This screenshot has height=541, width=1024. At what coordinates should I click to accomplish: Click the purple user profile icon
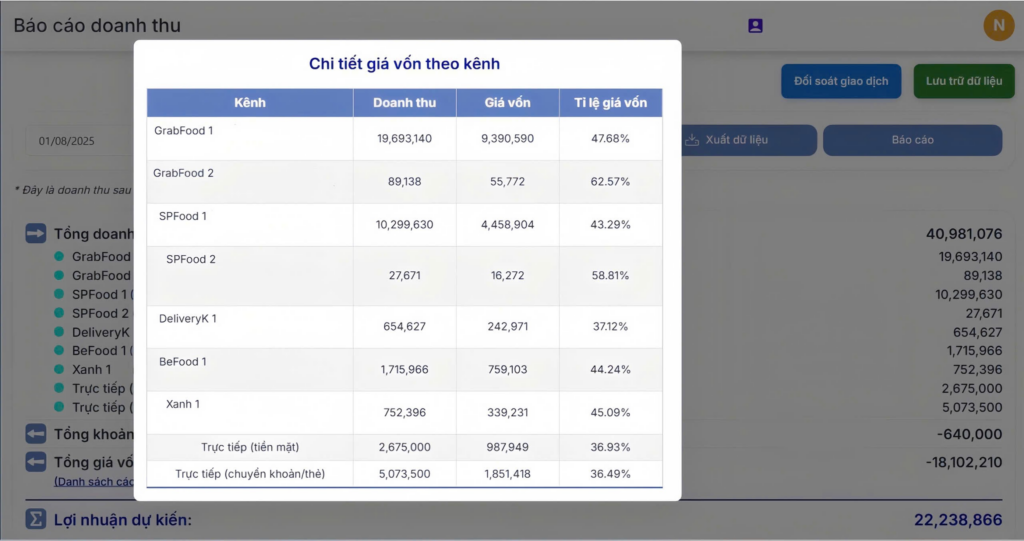pos(755,26)
